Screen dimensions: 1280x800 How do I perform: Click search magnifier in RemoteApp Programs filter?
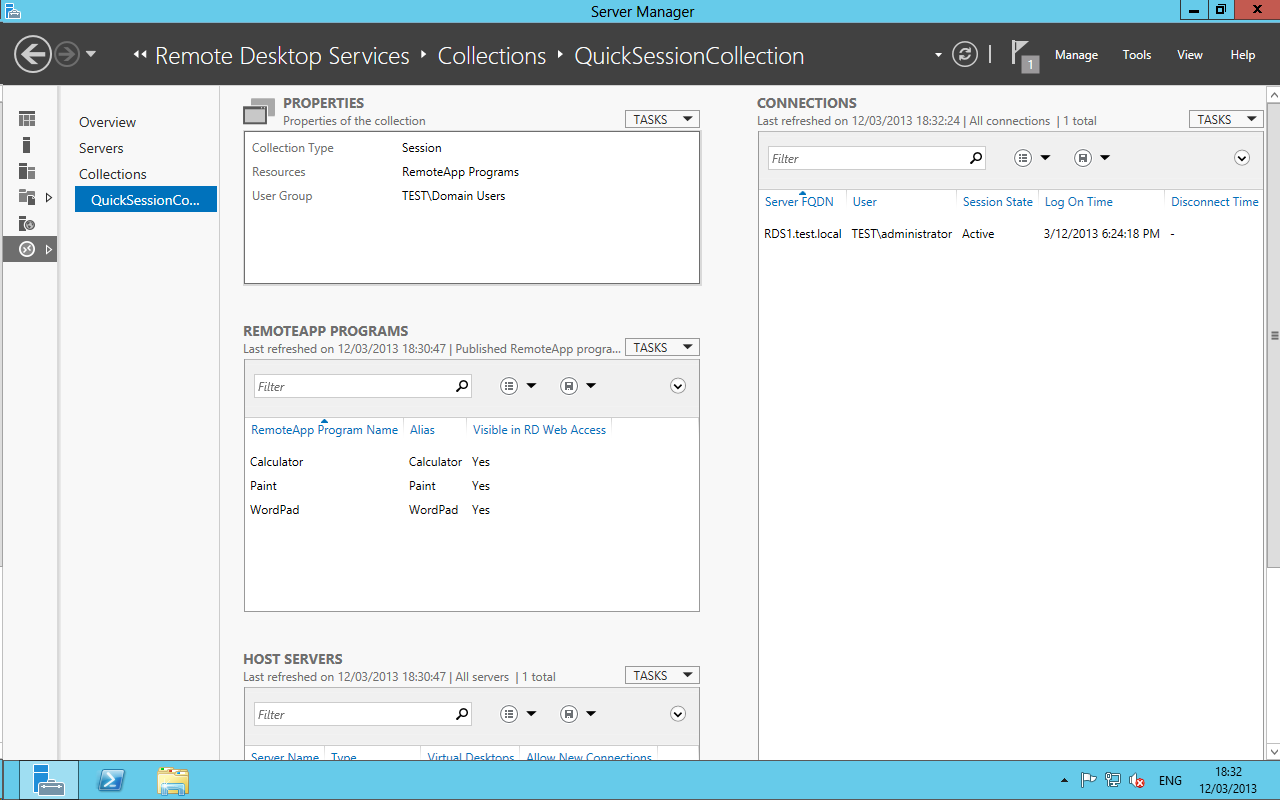coord(462,386)
